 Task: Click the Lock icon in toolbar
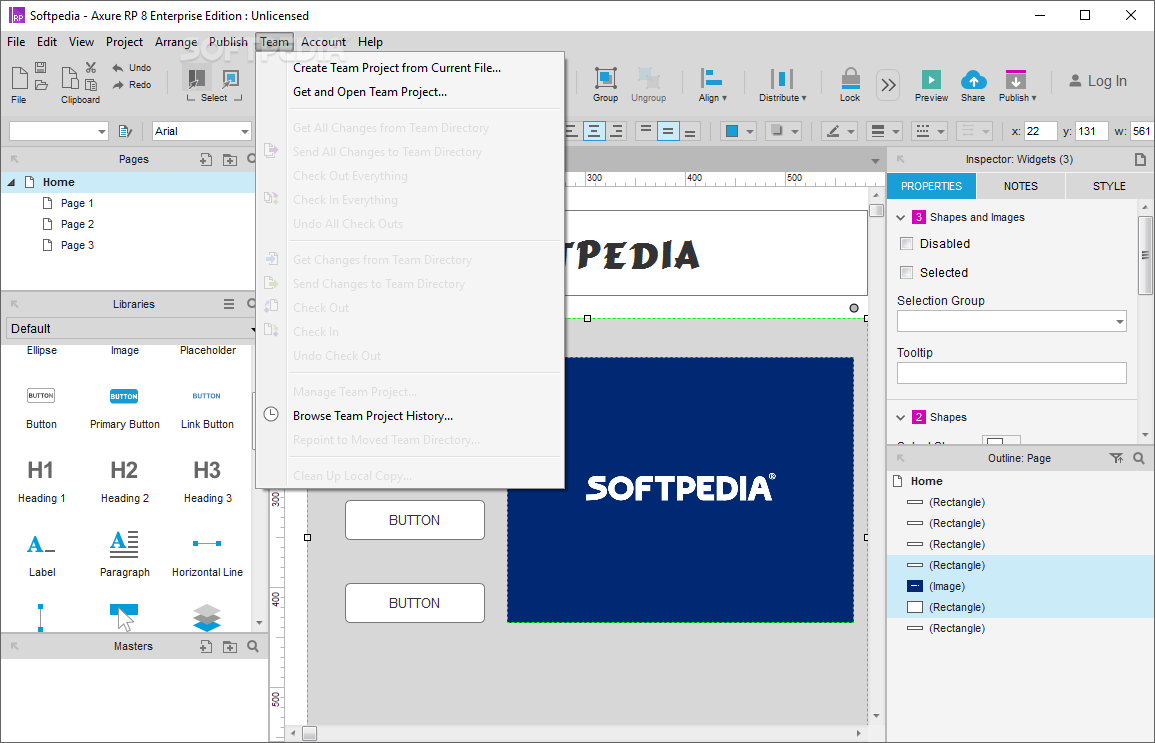tap(850, 78)
